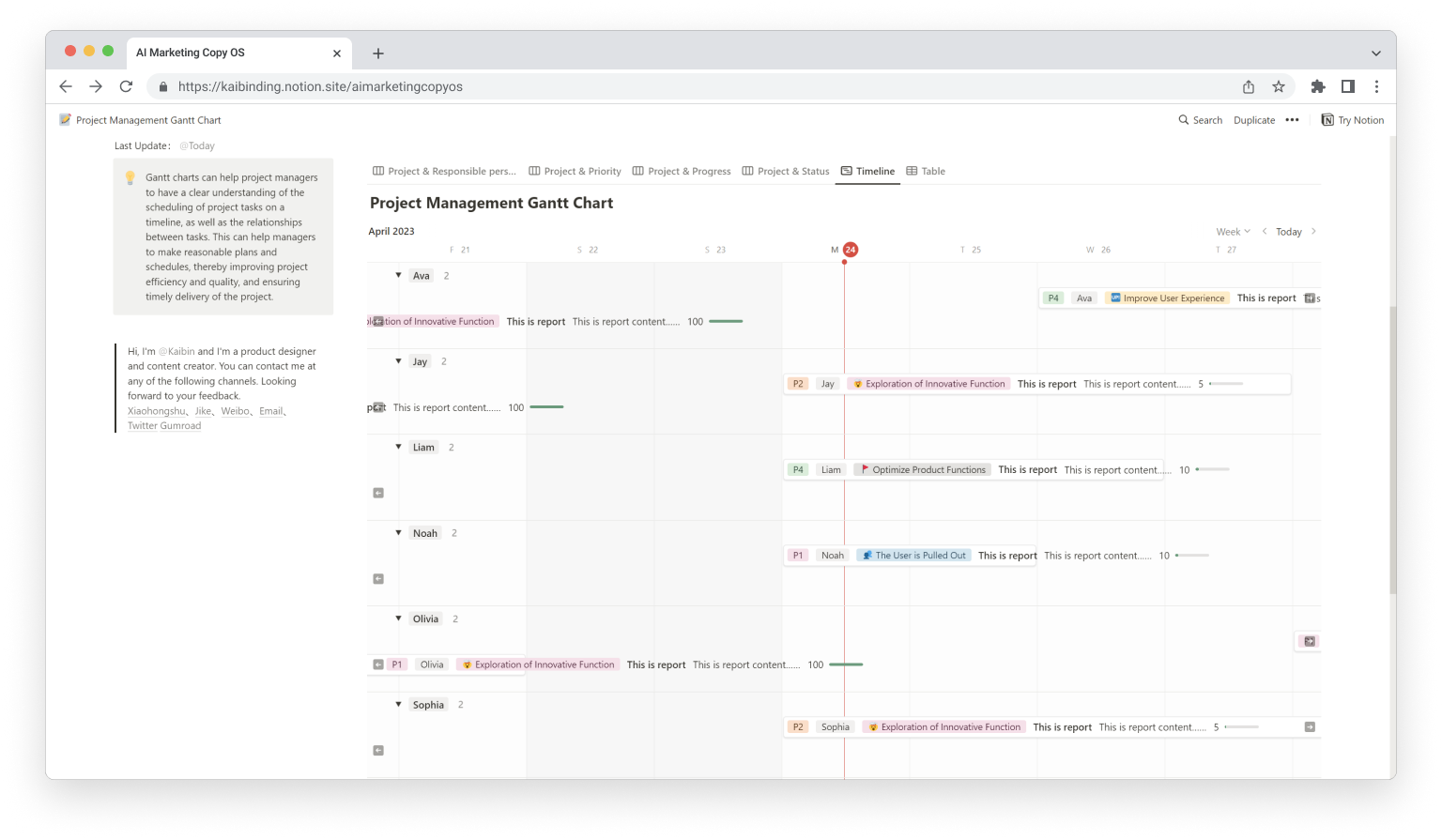Switch to Project & Priority tab

tap(575, 171)
